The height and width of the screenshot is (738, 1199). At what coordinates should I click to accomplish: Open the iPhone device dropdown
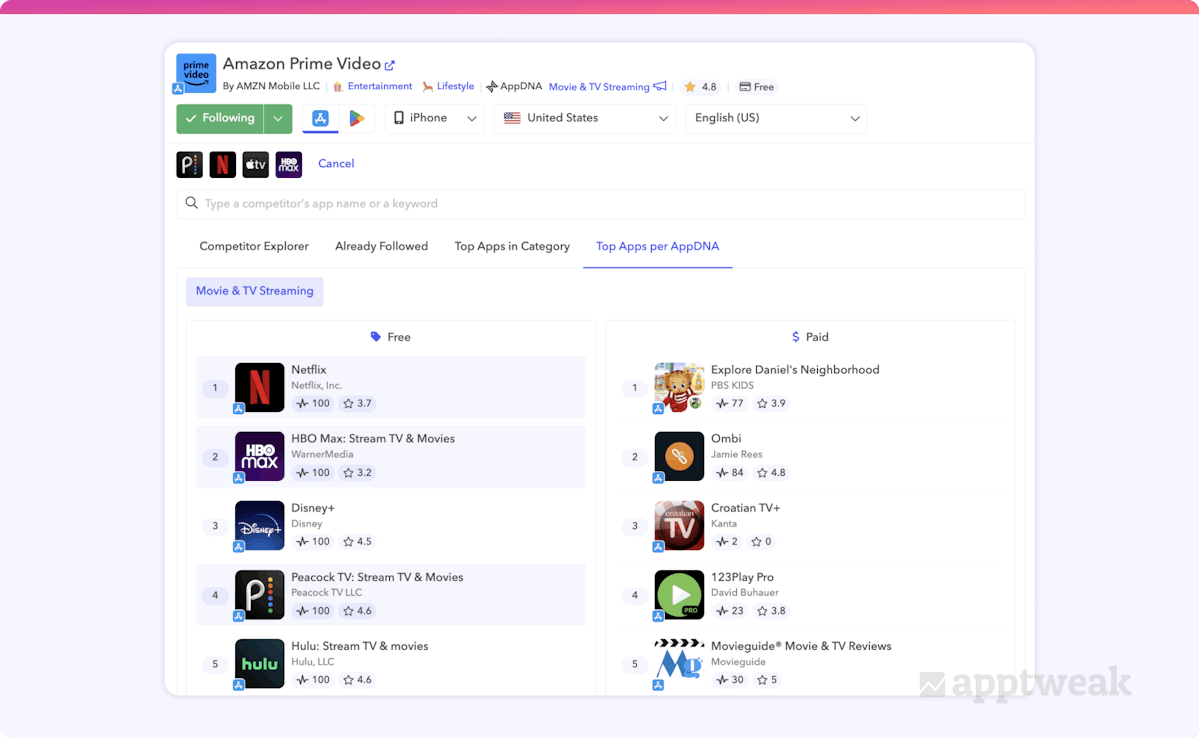[x=434, y=118]
